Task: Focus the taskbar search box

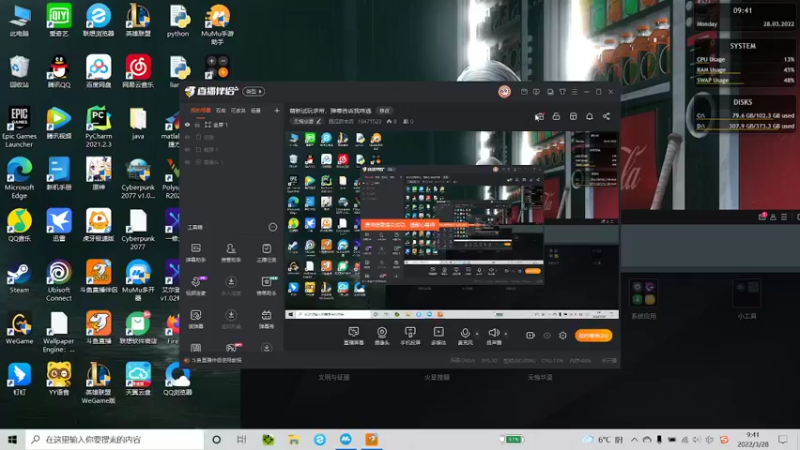Action: click(x=114, y=439)
